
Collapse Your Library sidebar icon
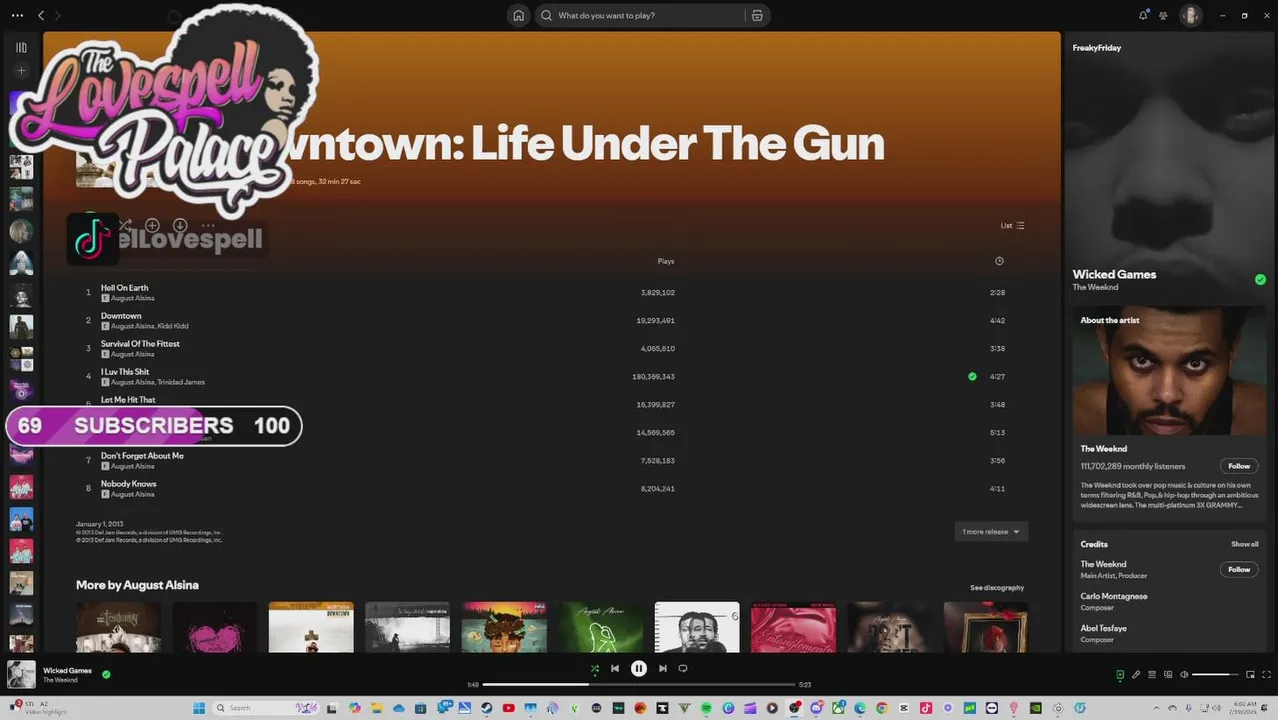(x=21, y=47)
